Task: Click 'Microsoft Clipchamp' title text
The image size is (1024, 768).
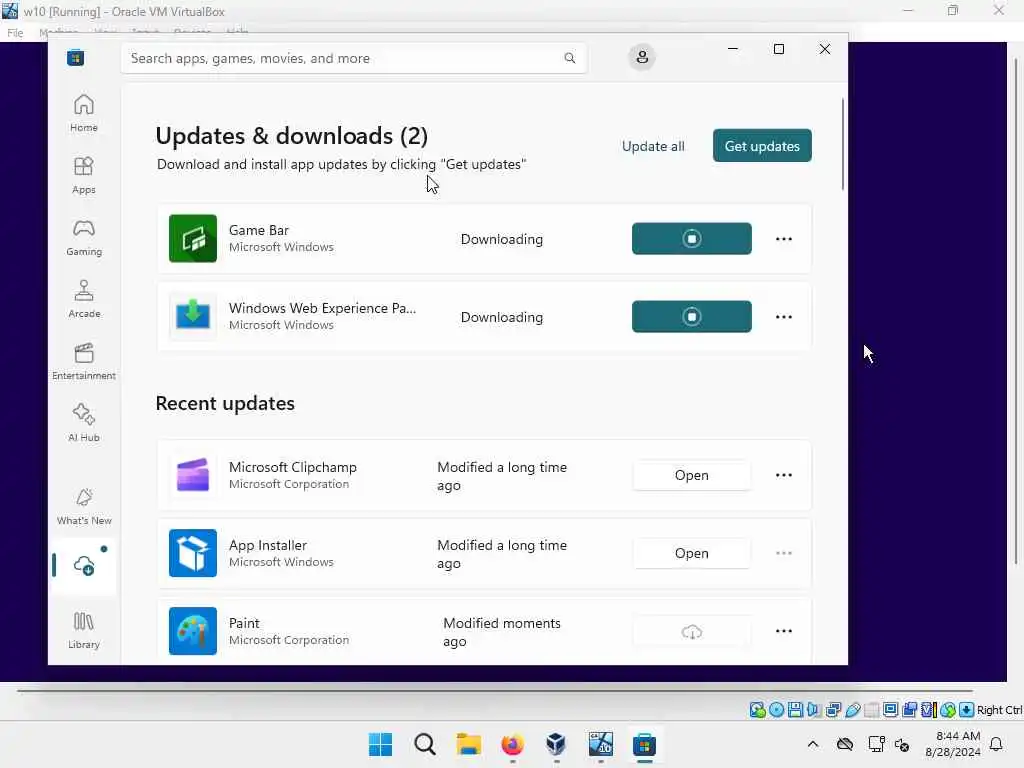Action: tap(293, 468)
